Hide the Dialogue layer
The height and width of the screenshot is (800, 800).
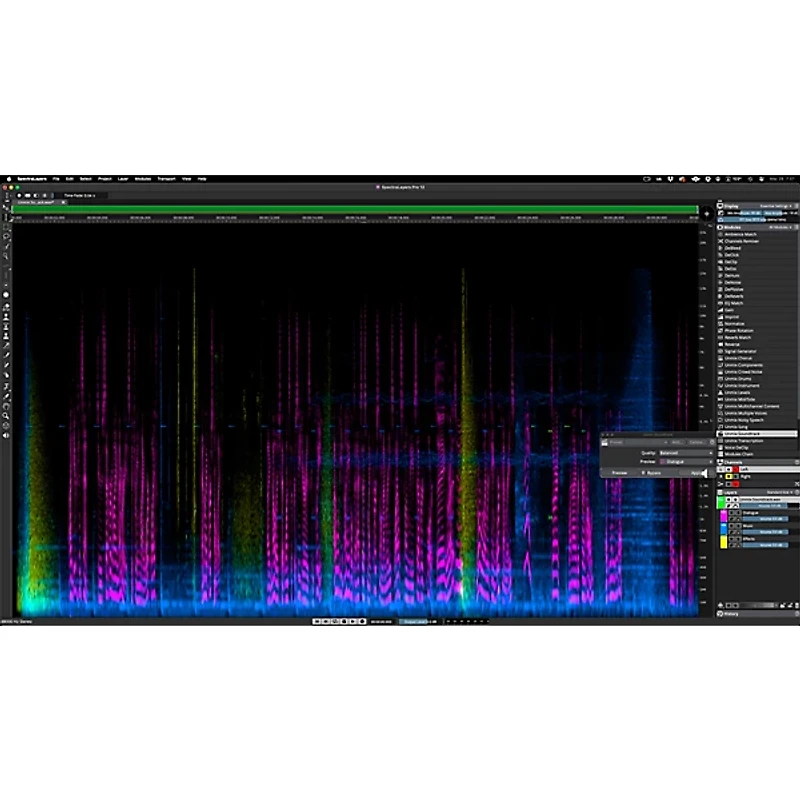[x=731, y=513]
